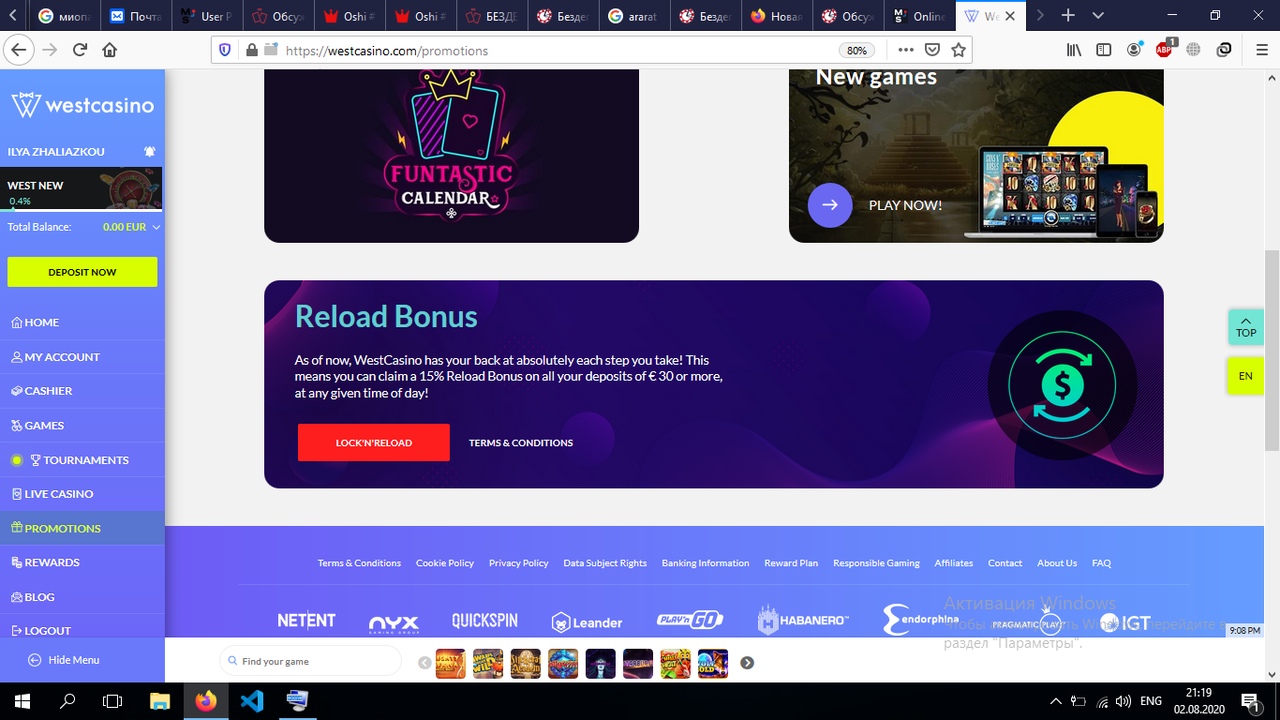
Task: Open the Cookie Policy footer link
Action: [445, 563]
